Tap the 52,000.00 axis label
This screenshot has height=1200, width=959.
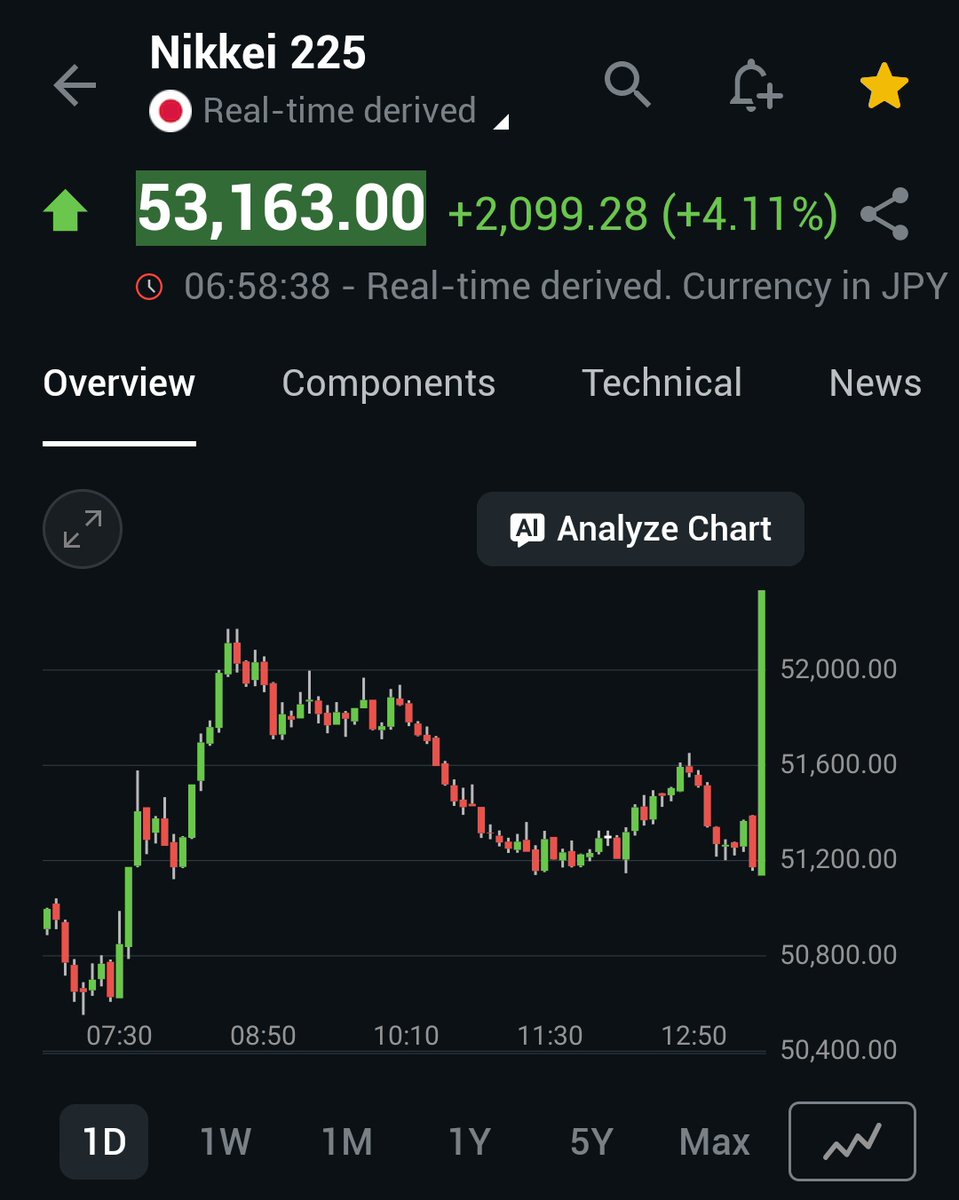click(x=838, y=669)
